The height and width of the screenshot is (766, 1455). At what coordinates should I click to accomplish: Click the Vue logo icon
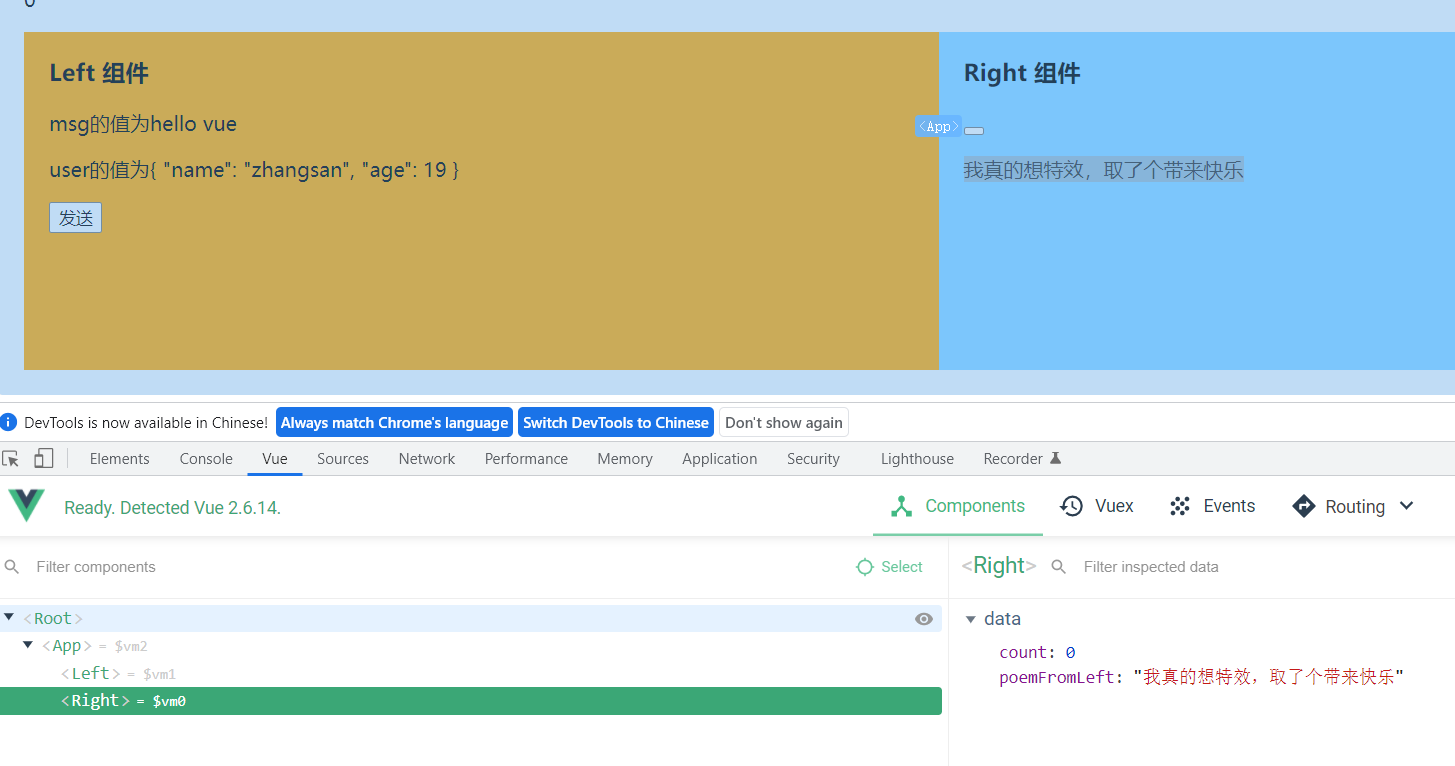(26, 506)
